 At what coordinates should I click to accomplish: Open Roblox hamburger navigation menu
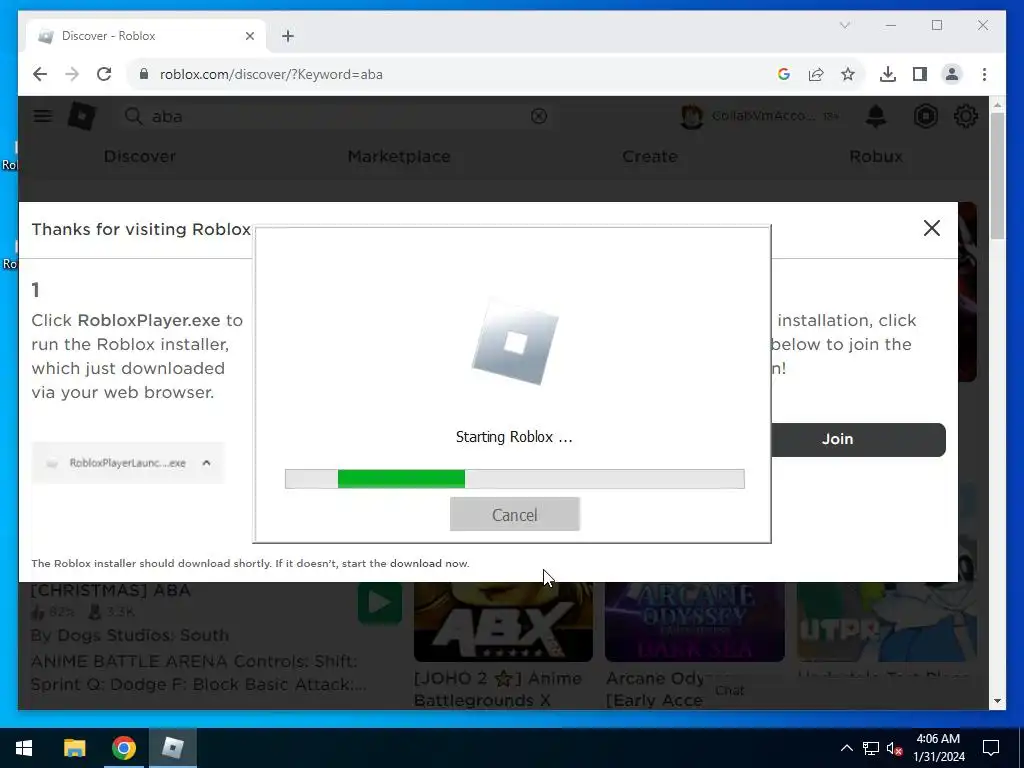pos(42,116)
